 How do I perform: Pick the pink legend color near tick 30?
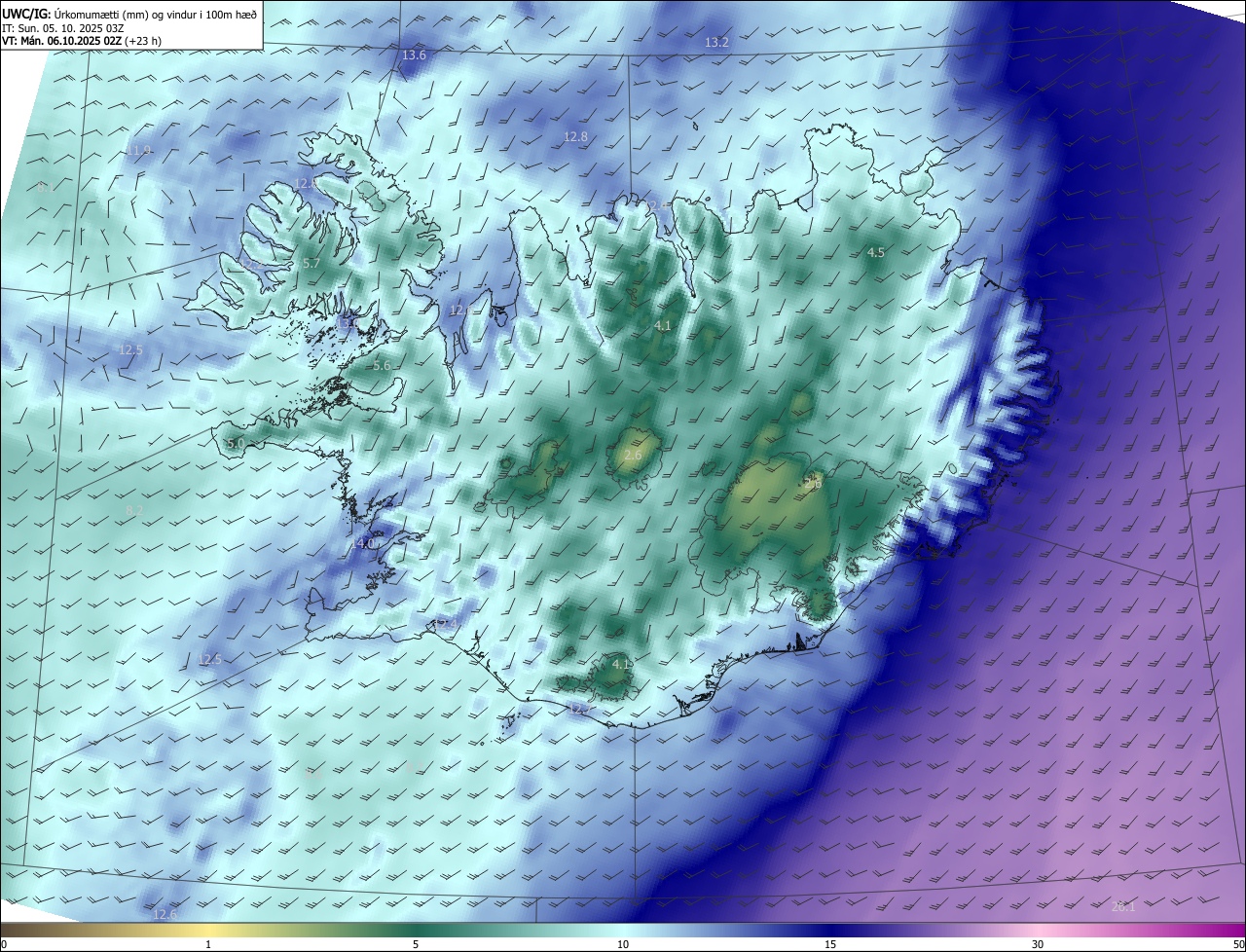pyautogui.click(x=1038, y=931)
